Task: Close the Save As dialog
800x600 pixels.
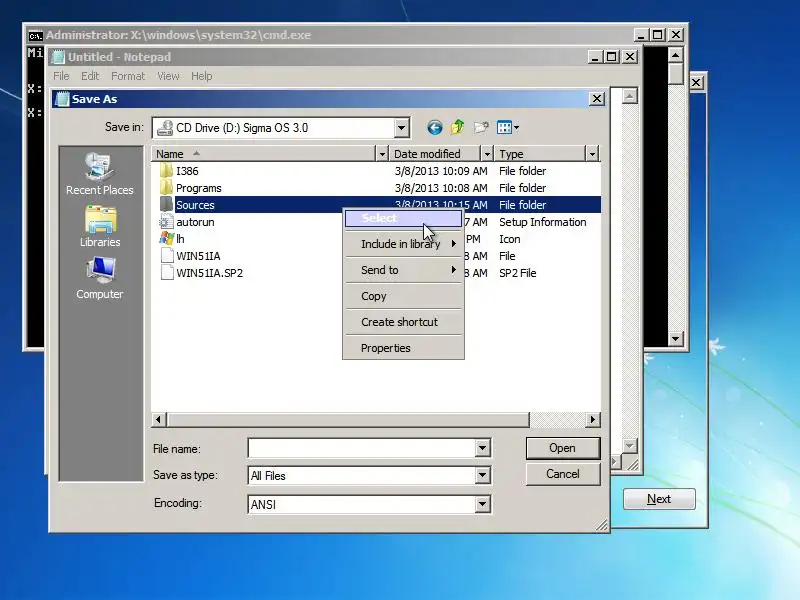Action: (597, 98)
